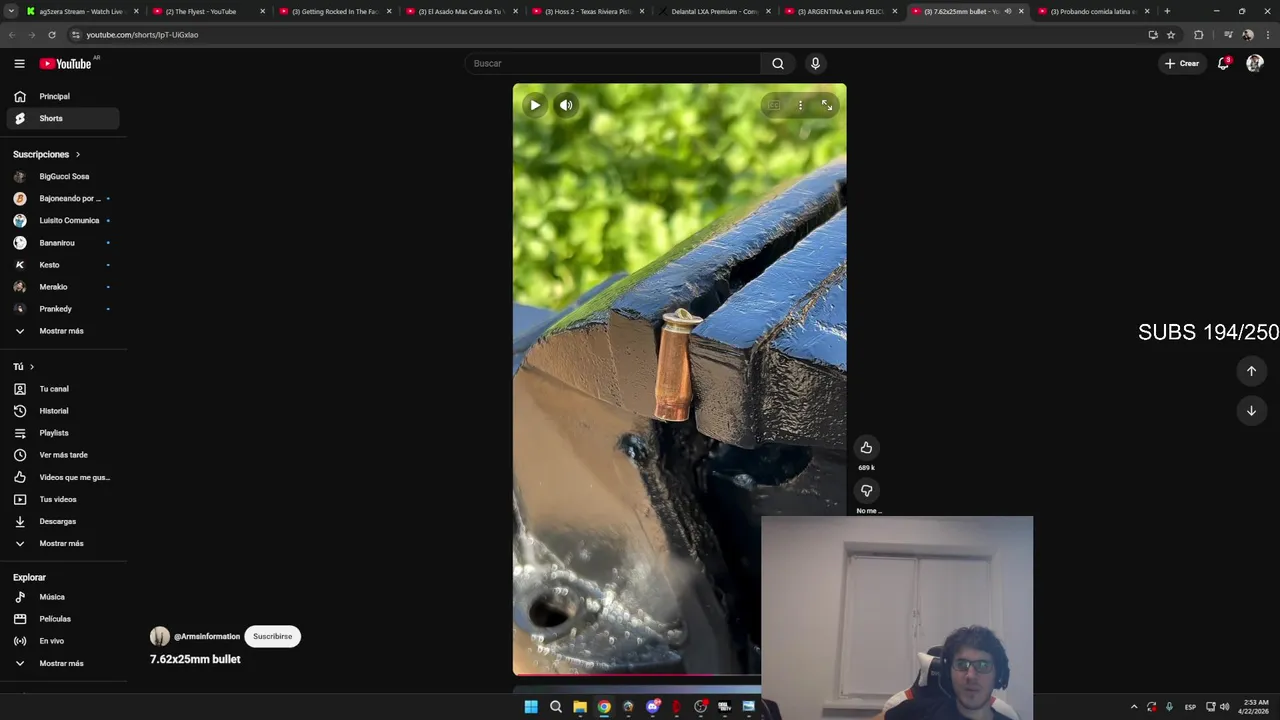Open Windows Start menu

coord(531,707)
